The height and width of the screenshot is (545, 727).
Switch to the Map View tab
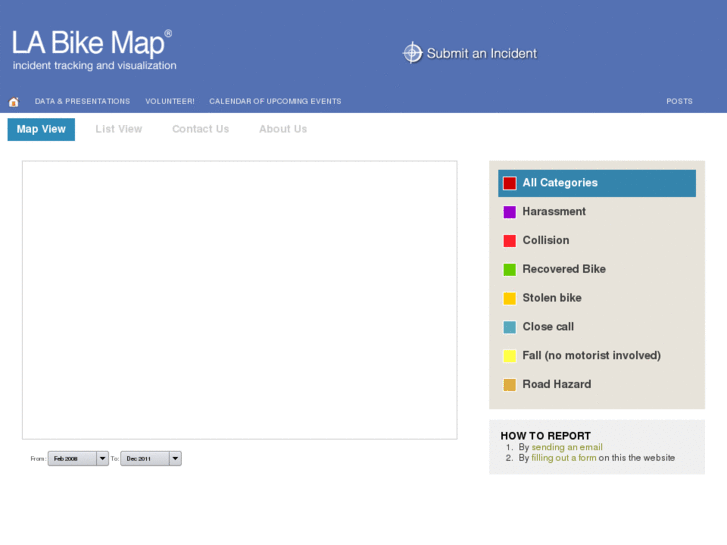[x=41, y=129]
